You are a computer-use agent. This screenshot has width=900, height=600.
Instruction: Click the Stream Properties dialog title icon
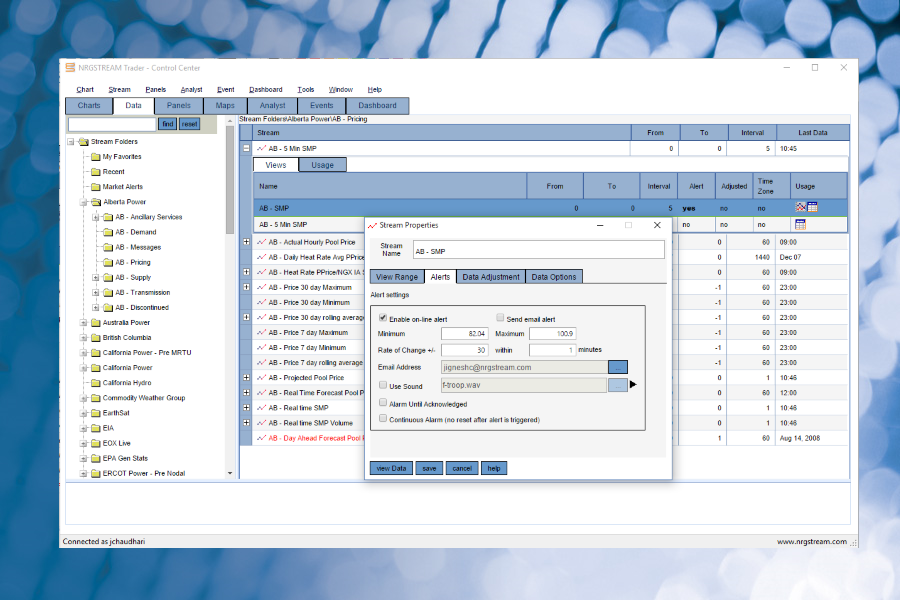click(373, 225)
